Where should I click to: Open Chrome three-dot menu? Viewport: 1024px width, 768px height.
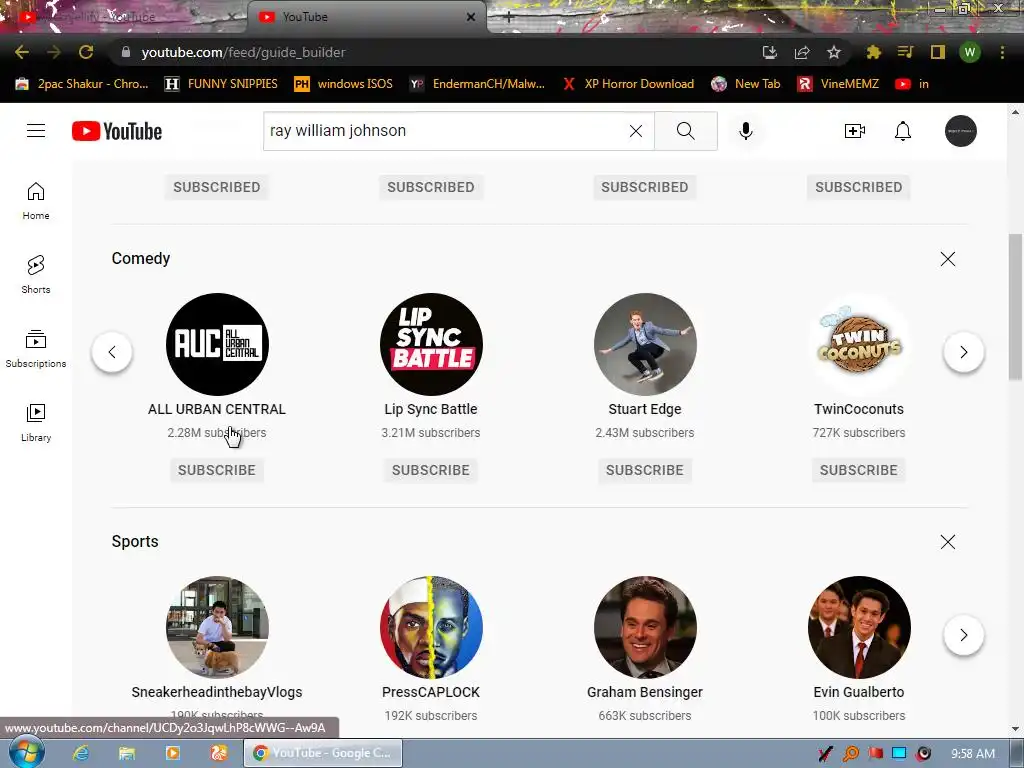[1002, 52]
